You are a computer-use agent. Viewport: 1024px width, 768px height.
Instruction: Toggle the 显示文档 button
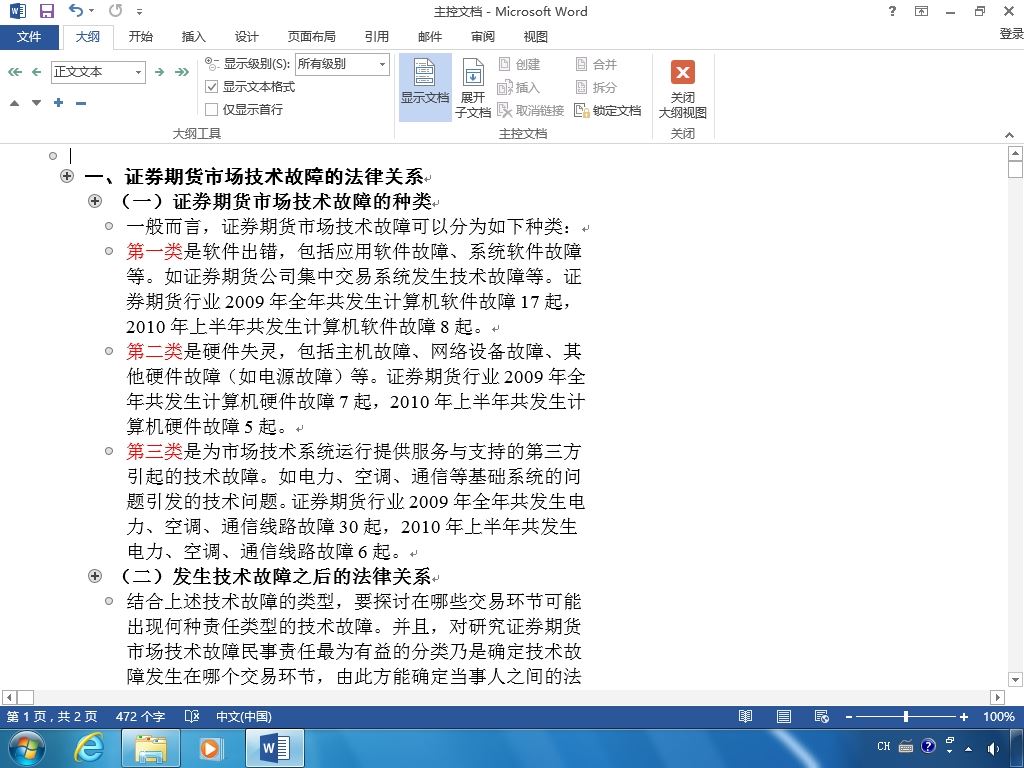[x=425, y=87]
